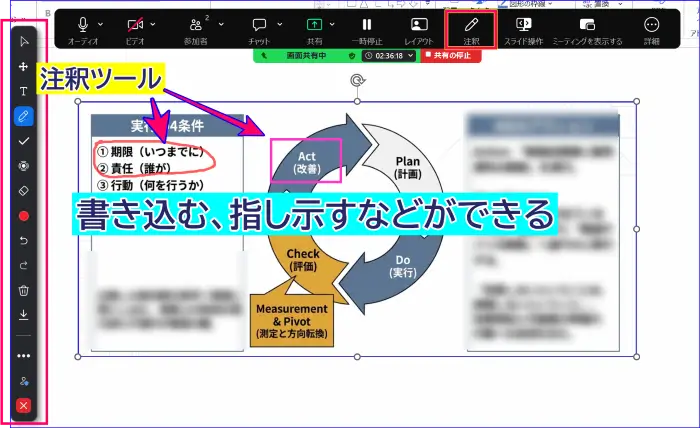Screen dimensions: 700x428
Task: Click the Plan (計画) segment of the cycle
Action: point(408,167)
